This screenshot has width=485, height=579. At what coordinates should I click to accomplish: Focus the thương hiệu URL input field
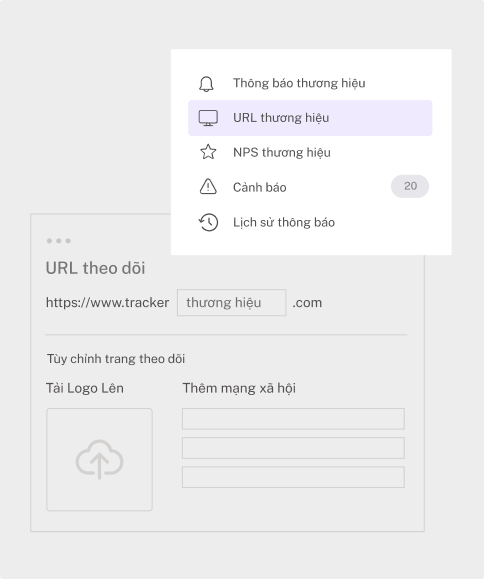(x=232, y=302)
